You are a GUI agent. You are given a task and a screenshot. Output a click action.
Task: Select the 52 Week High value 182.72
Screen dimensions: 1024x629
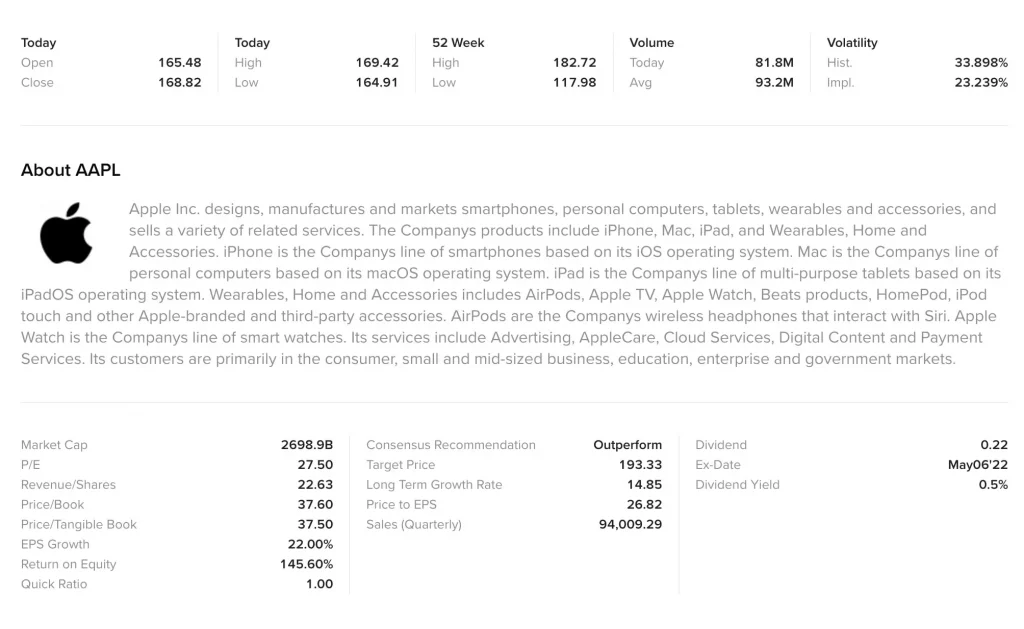[x=574, y=63]
